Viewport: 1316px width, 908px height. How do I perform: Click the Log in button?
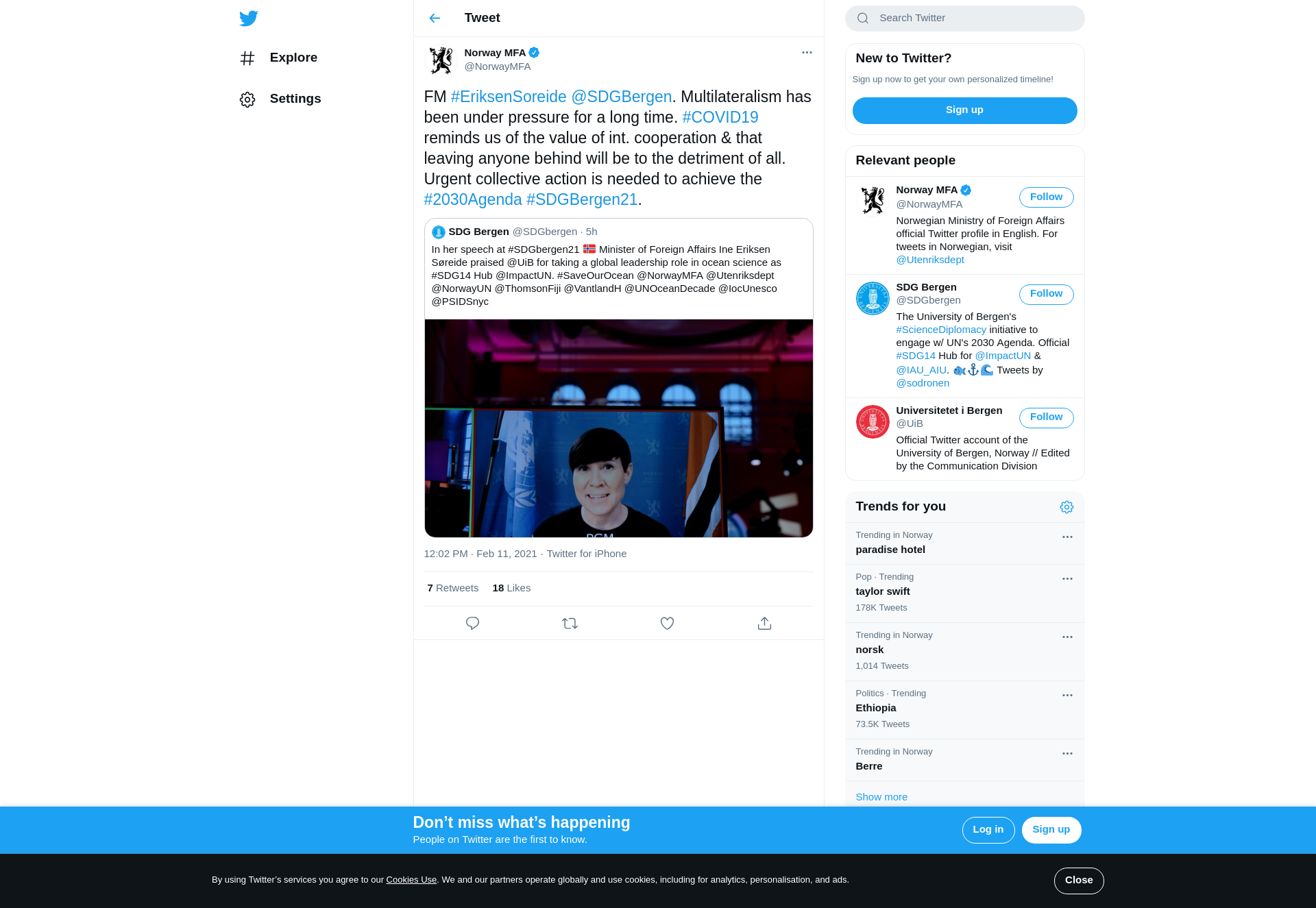(x=988, y=830)
